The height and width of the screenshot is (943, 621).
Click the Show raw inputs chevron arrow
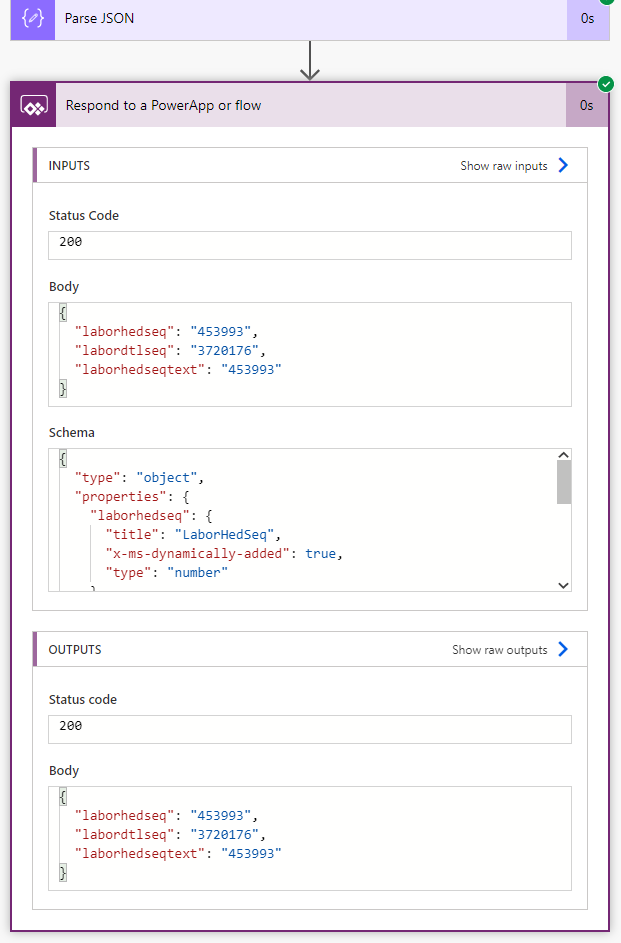click(563, 166)
